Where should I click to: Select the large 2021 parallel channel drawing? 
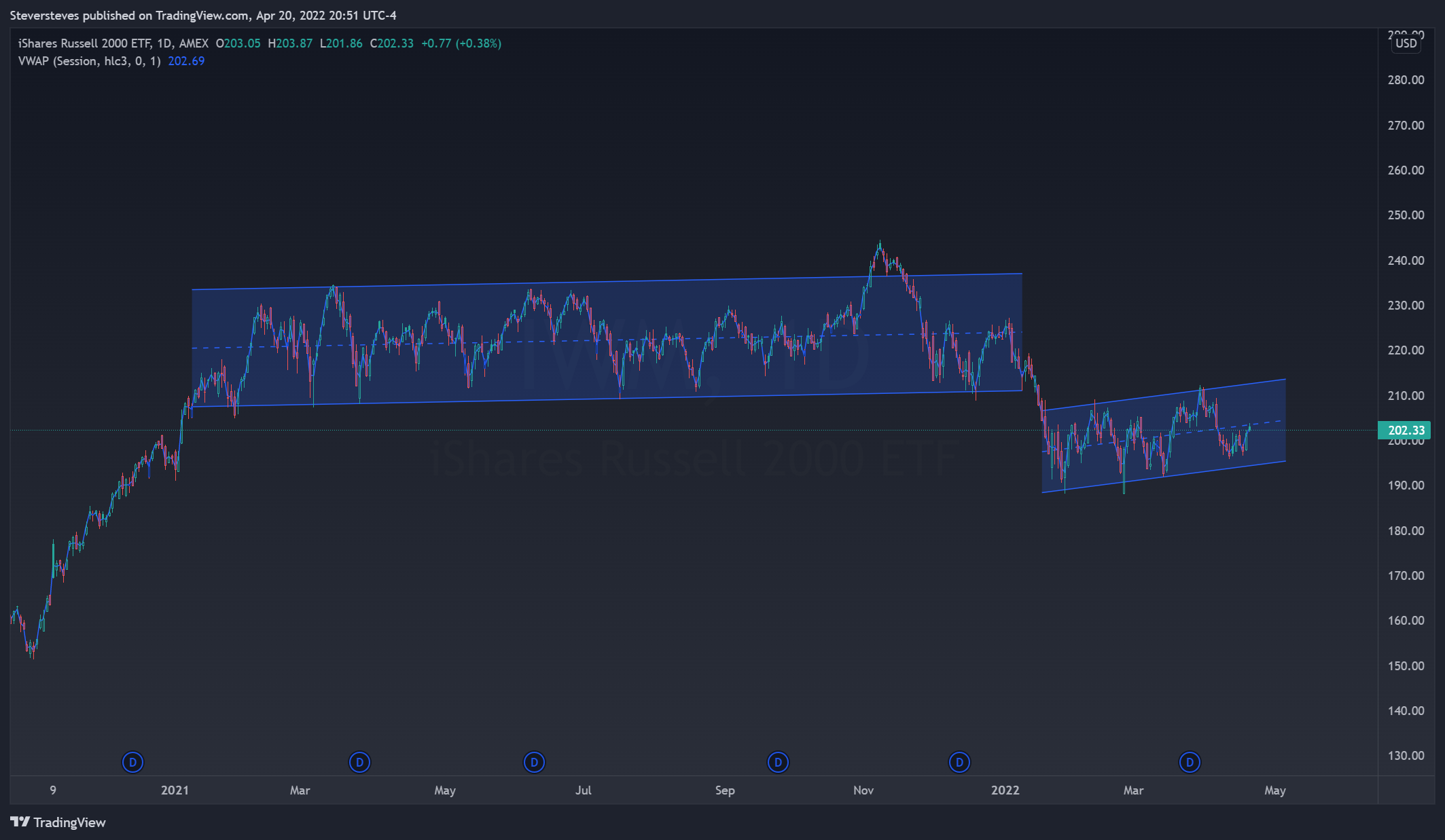point(607,341)
